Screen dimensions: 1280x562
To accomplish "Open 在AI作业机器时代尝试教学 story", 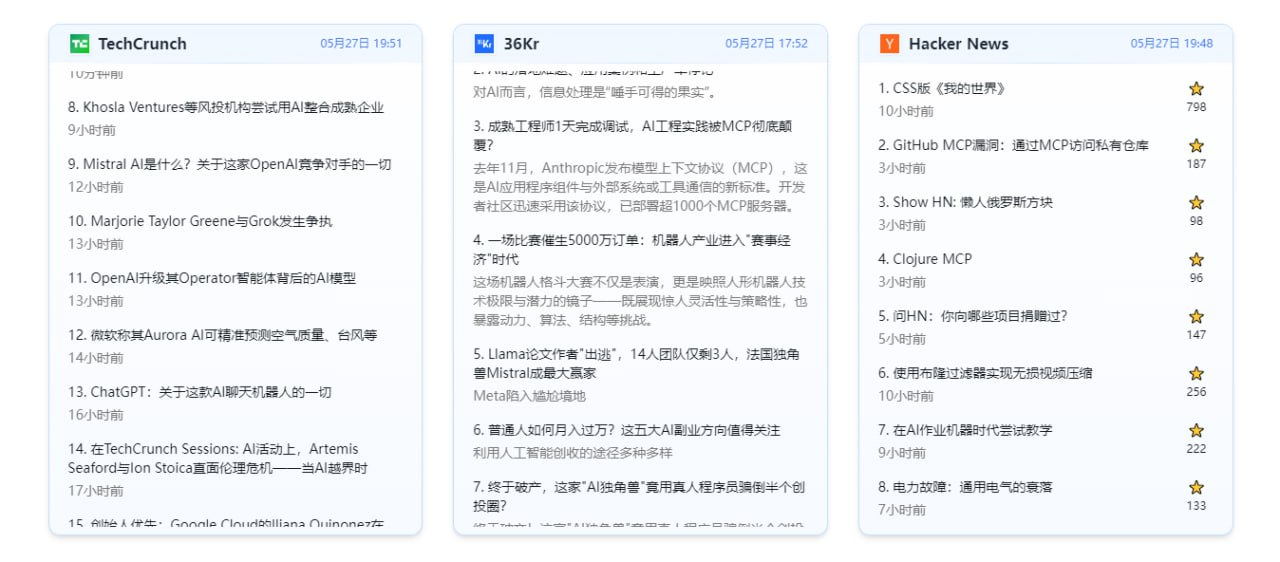I will 965,430.
